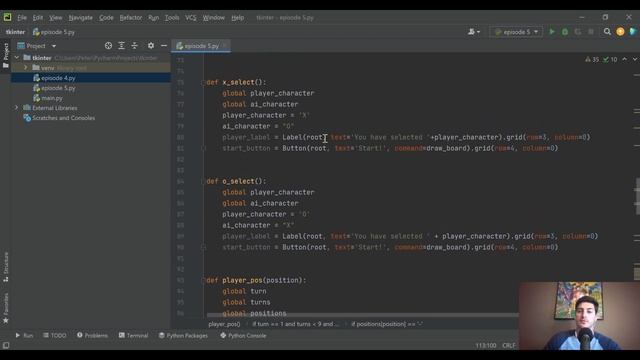Screen dimensions: 640x360
Task: Open Python Packages tool window
Action: point(183,336)
